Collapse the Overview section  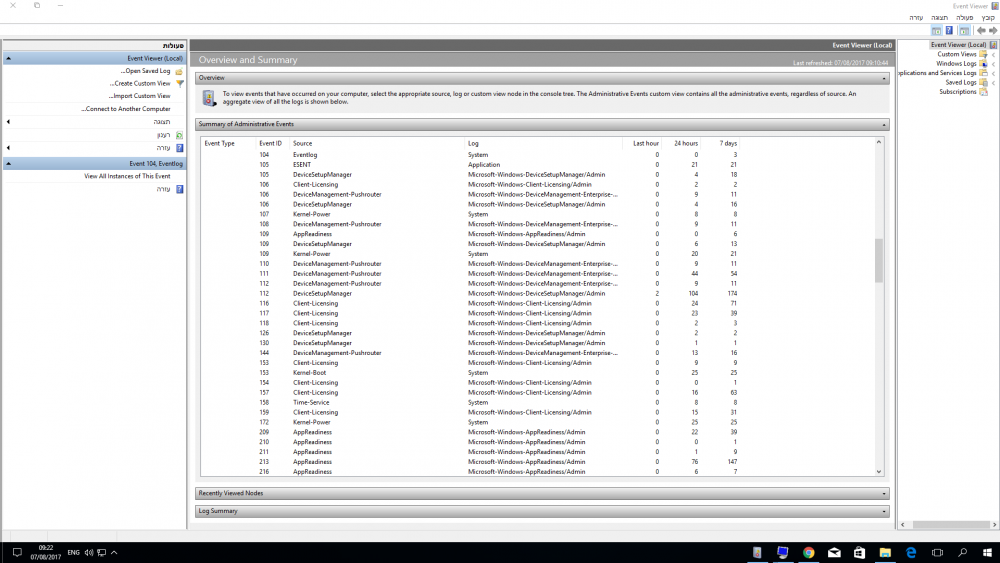pyautogui.click(x=884, y=78)
